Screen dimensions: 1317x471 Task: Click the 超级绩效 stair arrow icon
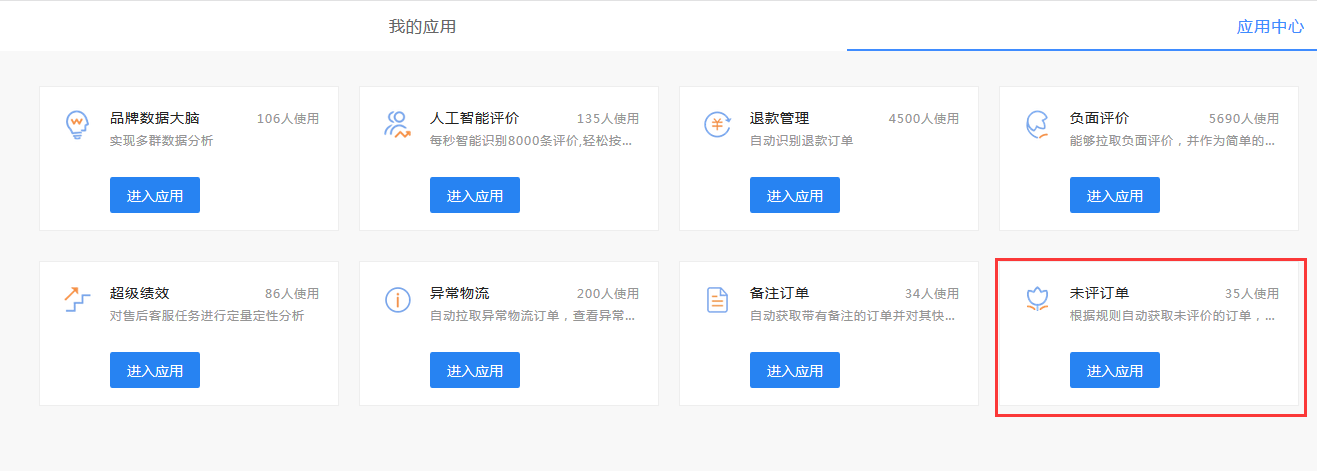pos(78,299)
